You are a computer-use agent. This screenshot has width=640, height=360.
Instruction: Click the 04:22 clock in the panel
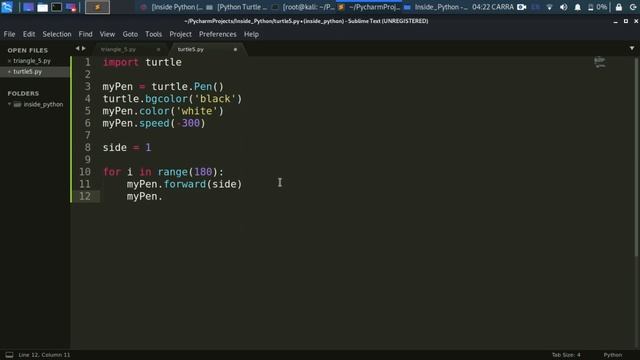point(493,7)
